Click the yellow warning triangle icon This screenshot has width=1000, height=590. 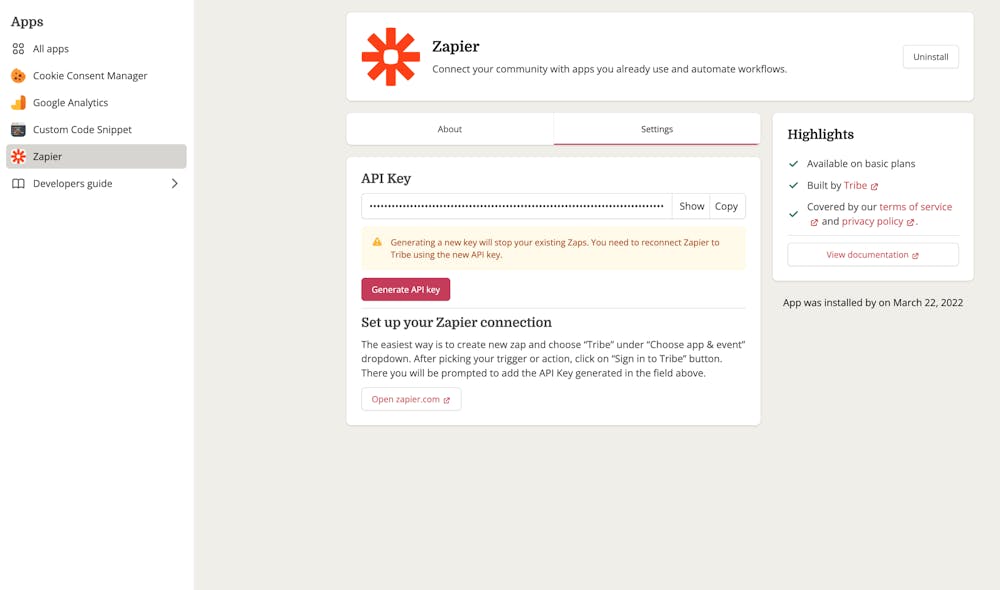point(377,242)
